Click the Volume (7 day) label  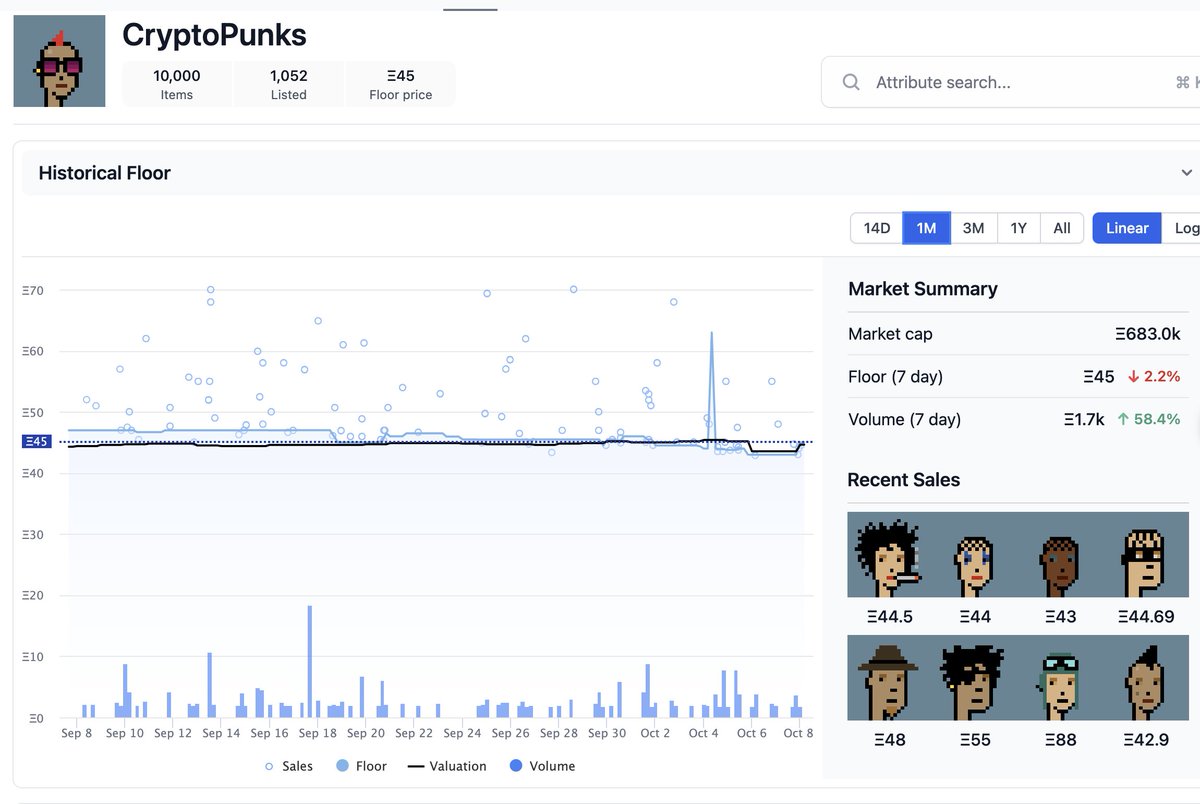coord(904,419)
